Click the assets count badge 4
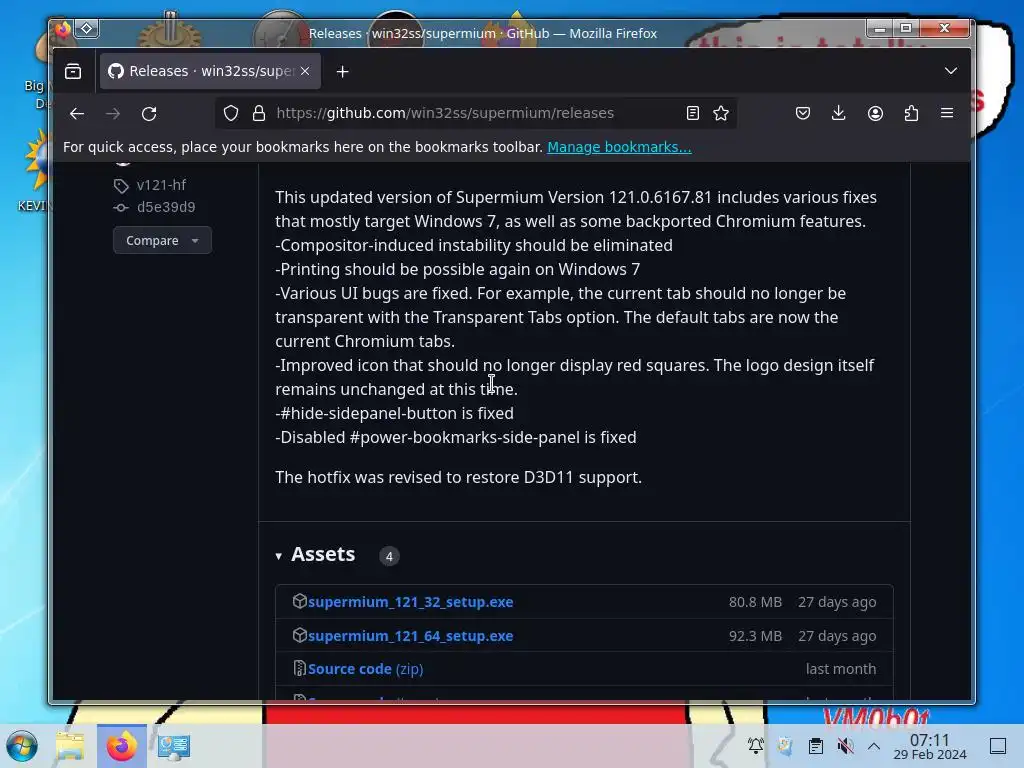 (x=389, y=556)
